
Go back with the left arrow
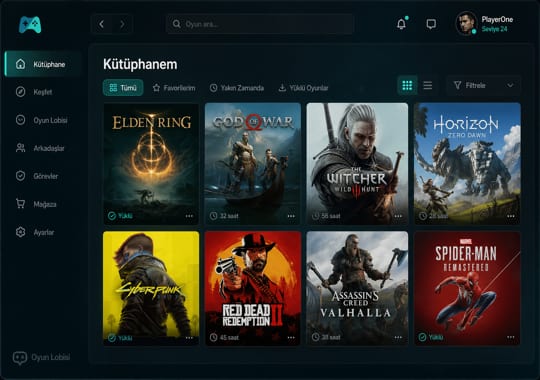[x=102, y=24]
